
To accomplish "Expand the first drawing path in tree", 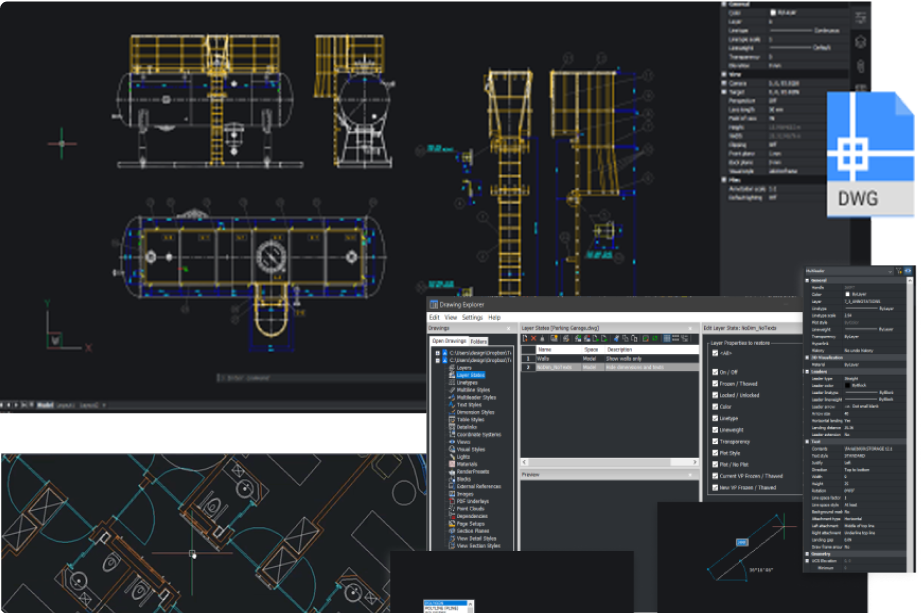I will 437,353.
